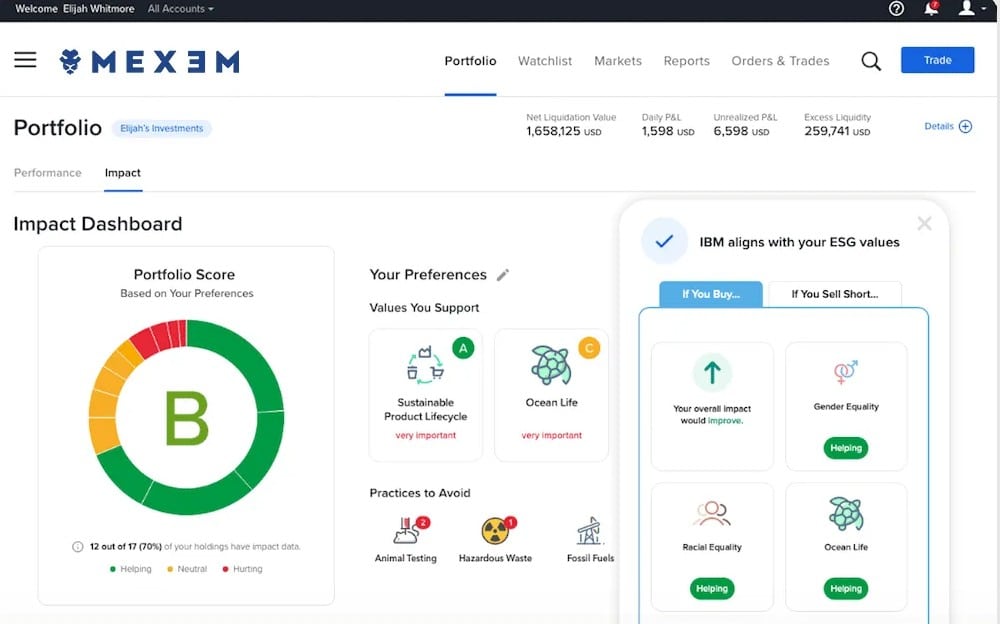Open the hamburger navigation menu
The image size is (1000, 624).
[x=25, y=60]
